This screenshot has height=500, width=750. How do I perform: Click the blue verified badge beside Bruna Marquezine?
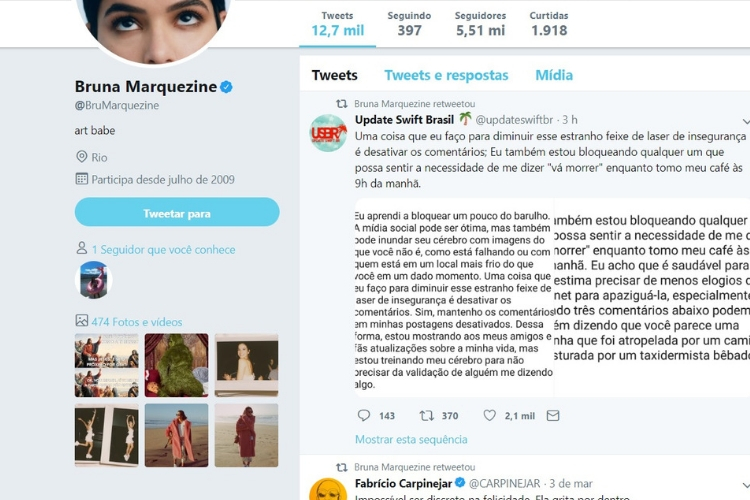point(226,87)
